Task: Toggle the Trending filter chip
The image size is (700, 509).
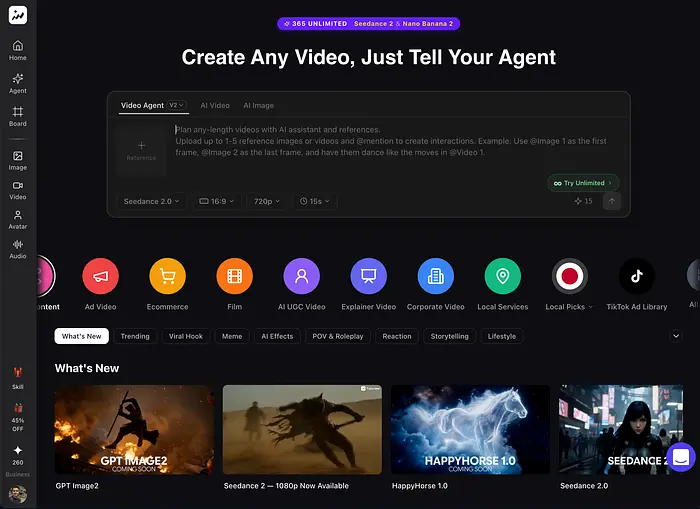Action: 135,336
